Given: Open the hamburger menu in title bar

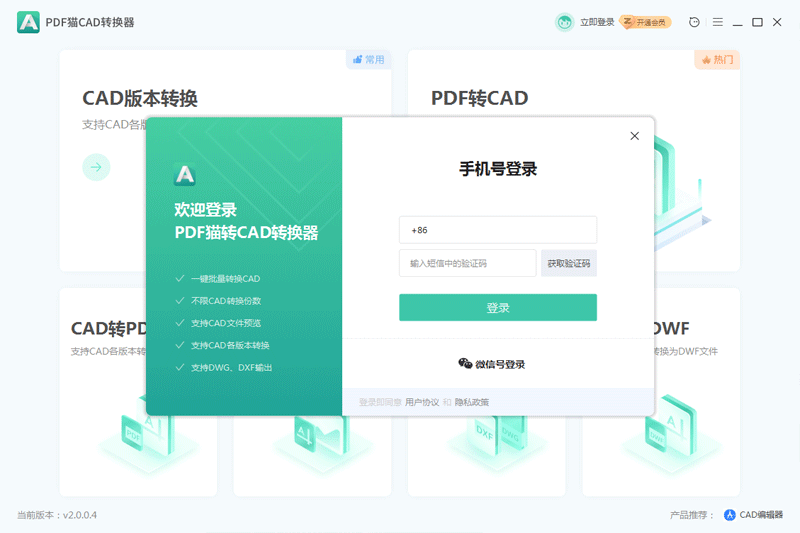Looking at the screenshot, I should click(717, 22).
